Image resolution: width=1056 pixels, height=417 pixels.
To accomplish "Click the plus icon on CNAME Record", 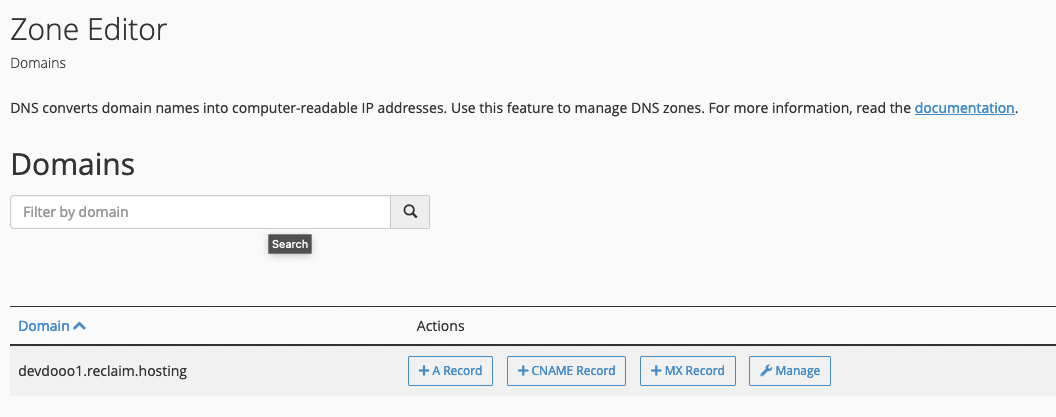I will point(523,371).
